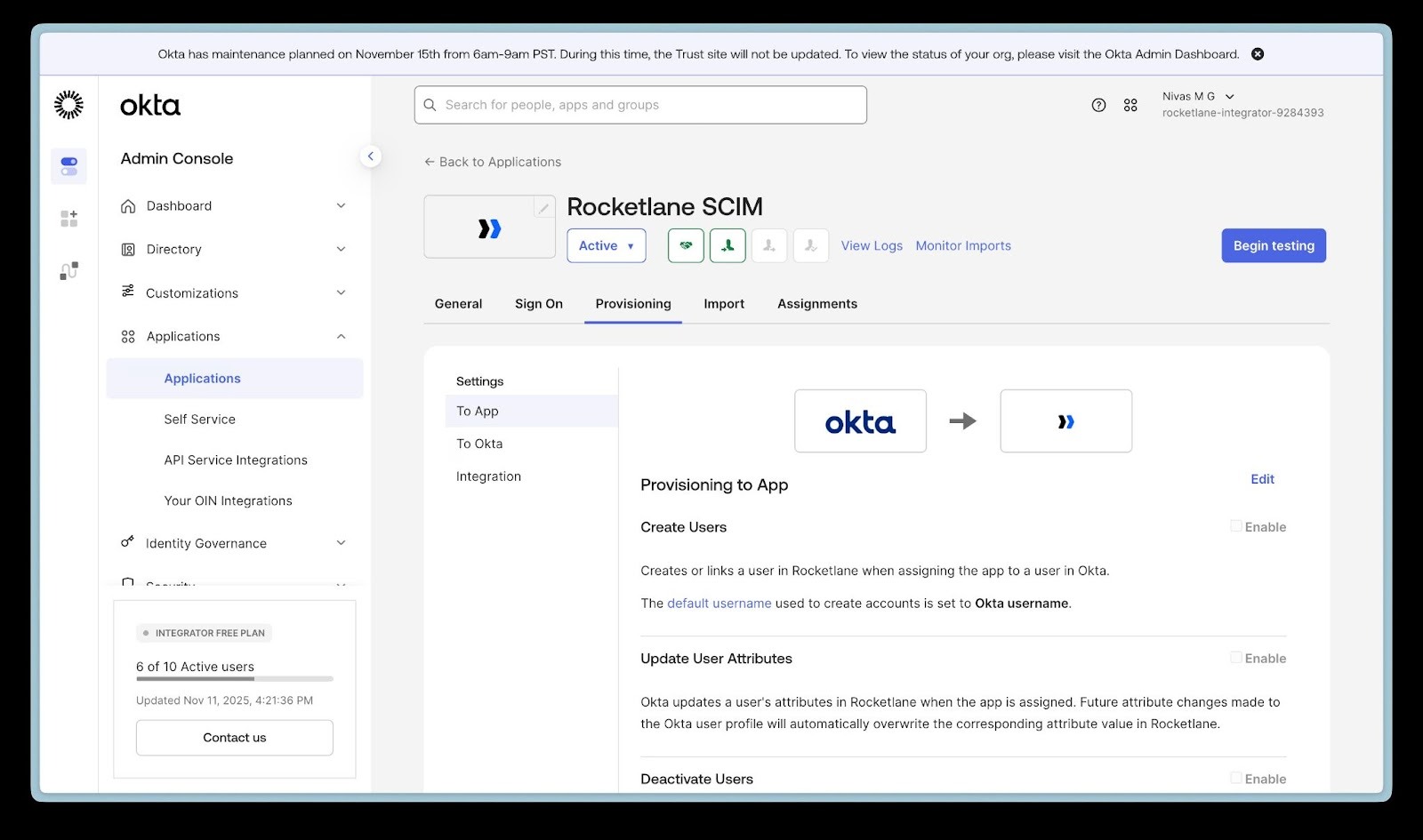Switch to the General tab

tap(458, 304)
